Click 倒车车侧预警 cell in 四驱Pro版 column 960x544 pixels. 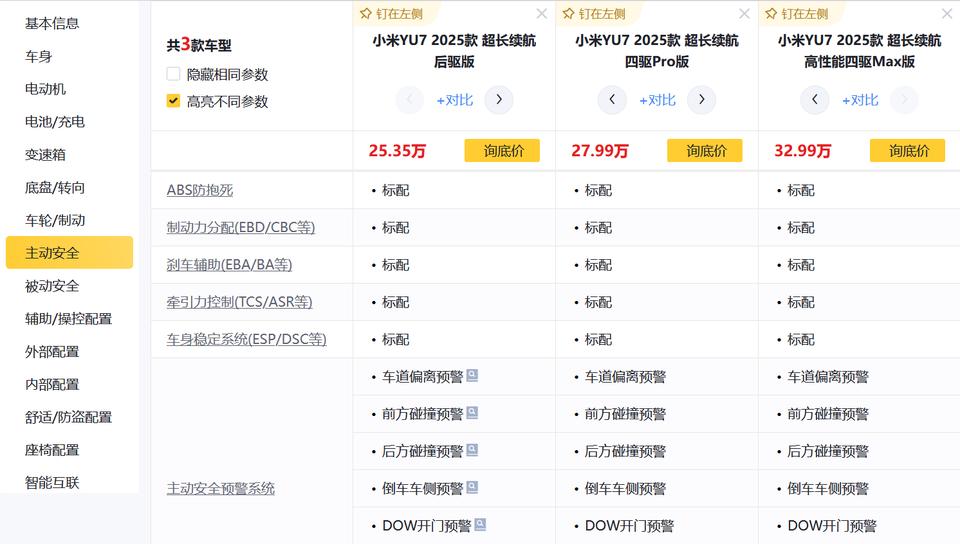[x=657, y=489]
